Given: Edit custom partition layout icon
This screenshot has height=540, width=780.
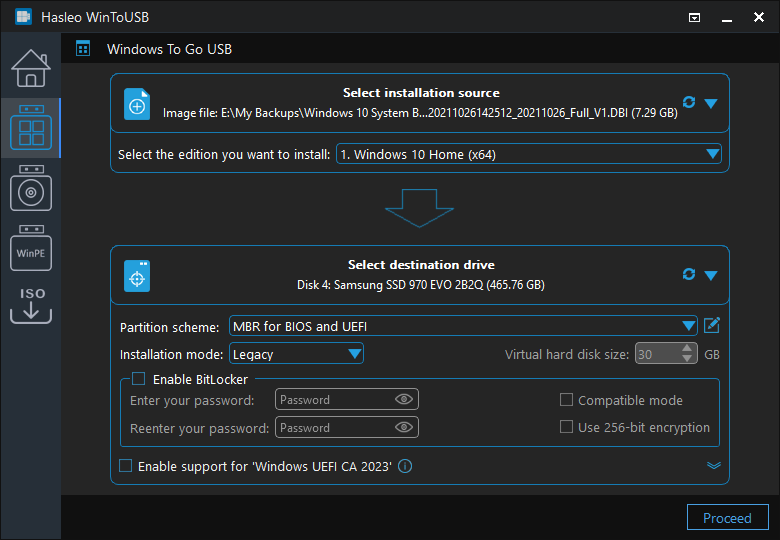Looking at the screenshot, I should point(712,326).
